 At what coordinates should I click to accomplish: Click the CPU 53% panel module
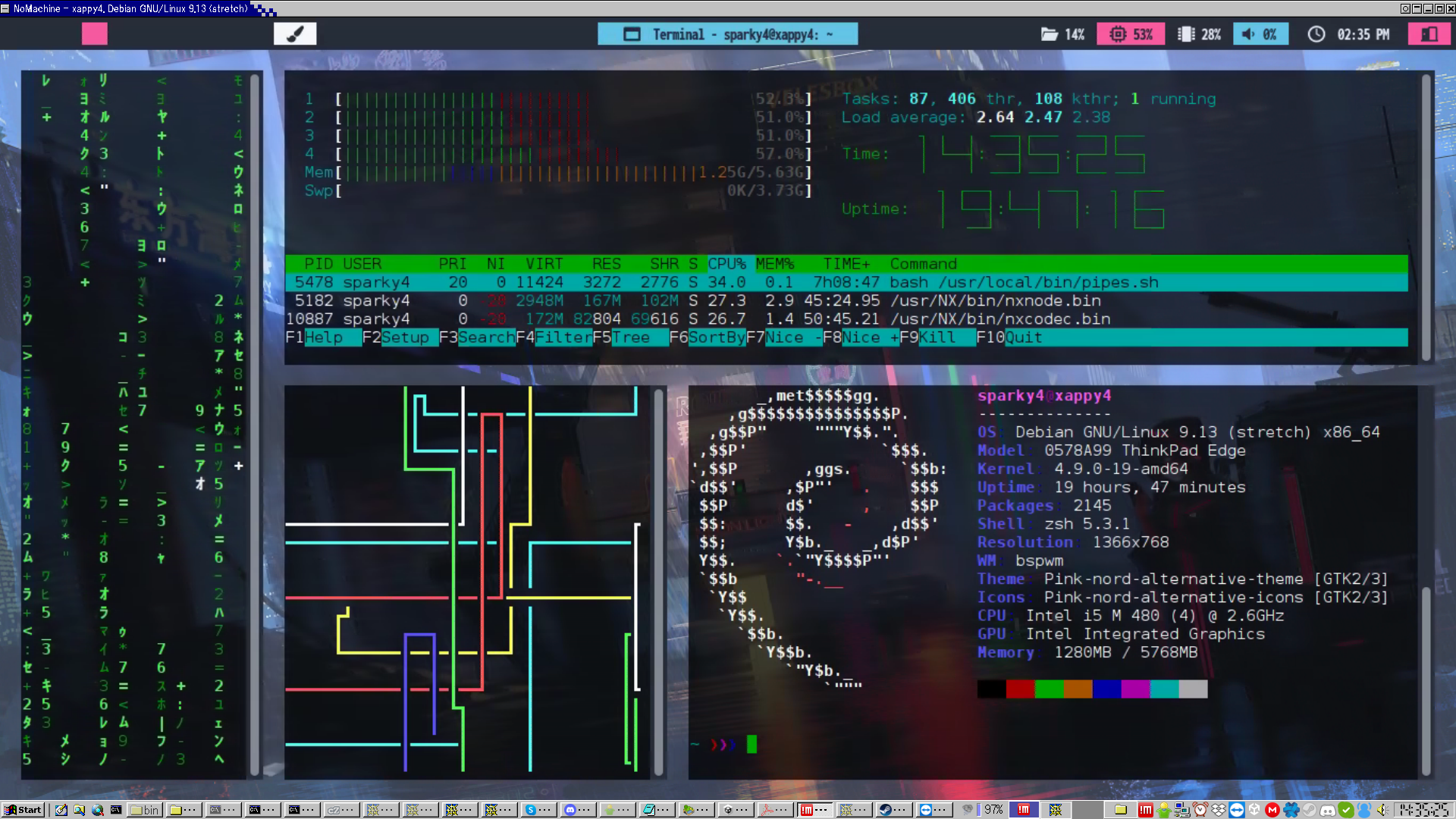[1131, 34]
